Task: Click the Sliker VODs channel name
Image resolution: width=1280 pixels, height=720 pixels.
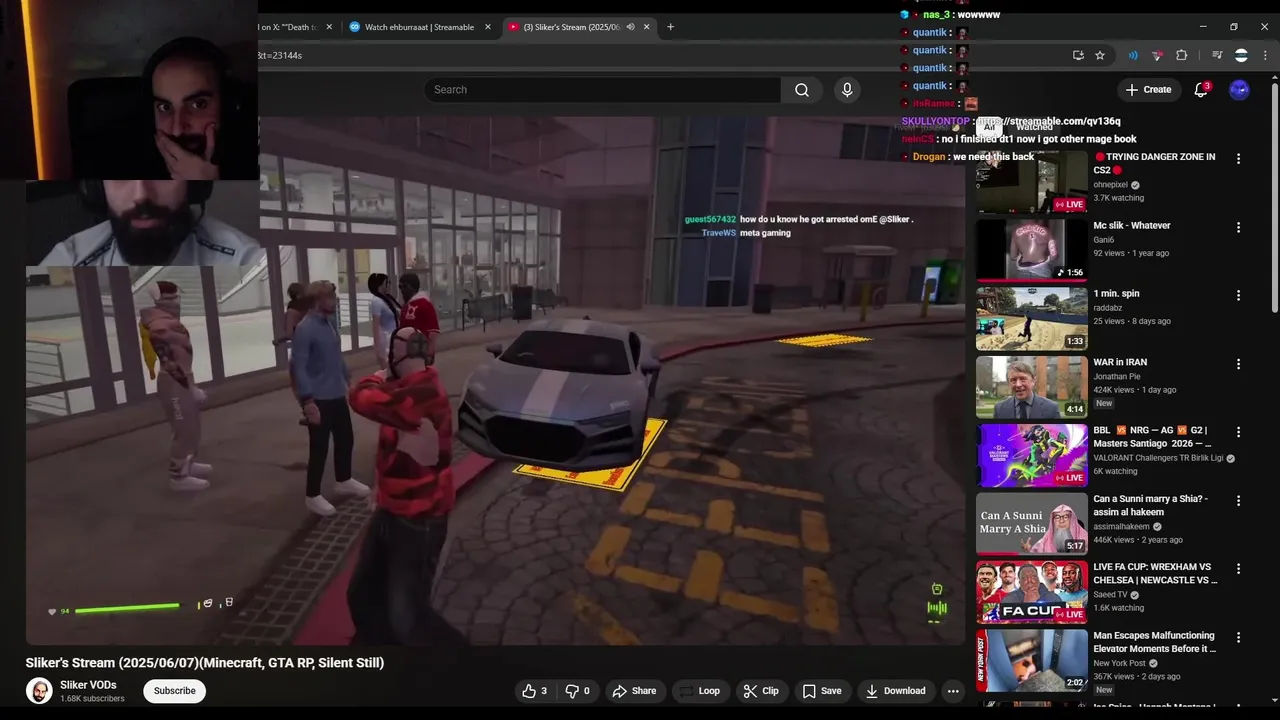Action: point(88,685)
